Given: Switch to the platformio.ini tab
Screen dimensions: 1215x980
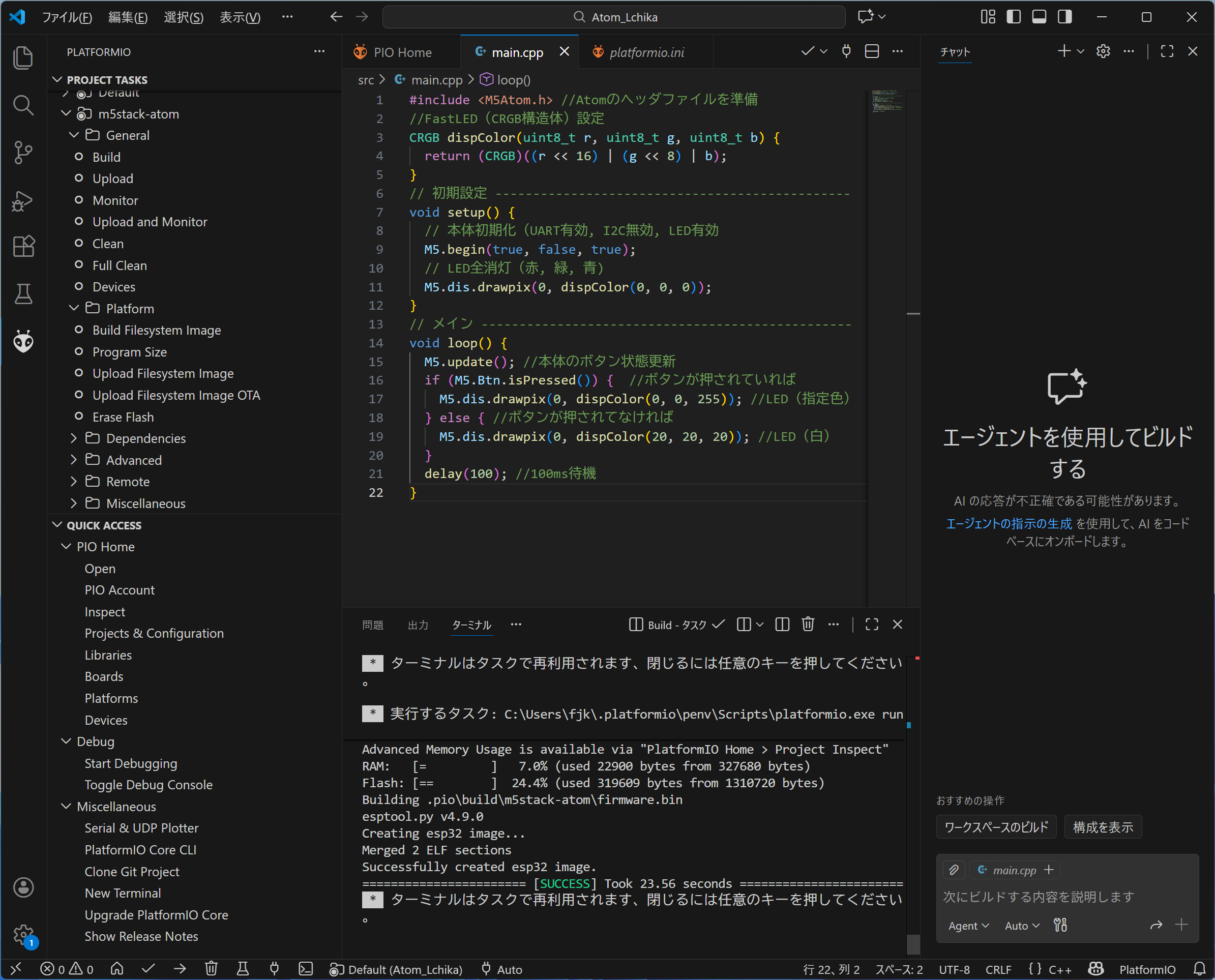Looking at the screenshot, I should (x=646, y=52).
